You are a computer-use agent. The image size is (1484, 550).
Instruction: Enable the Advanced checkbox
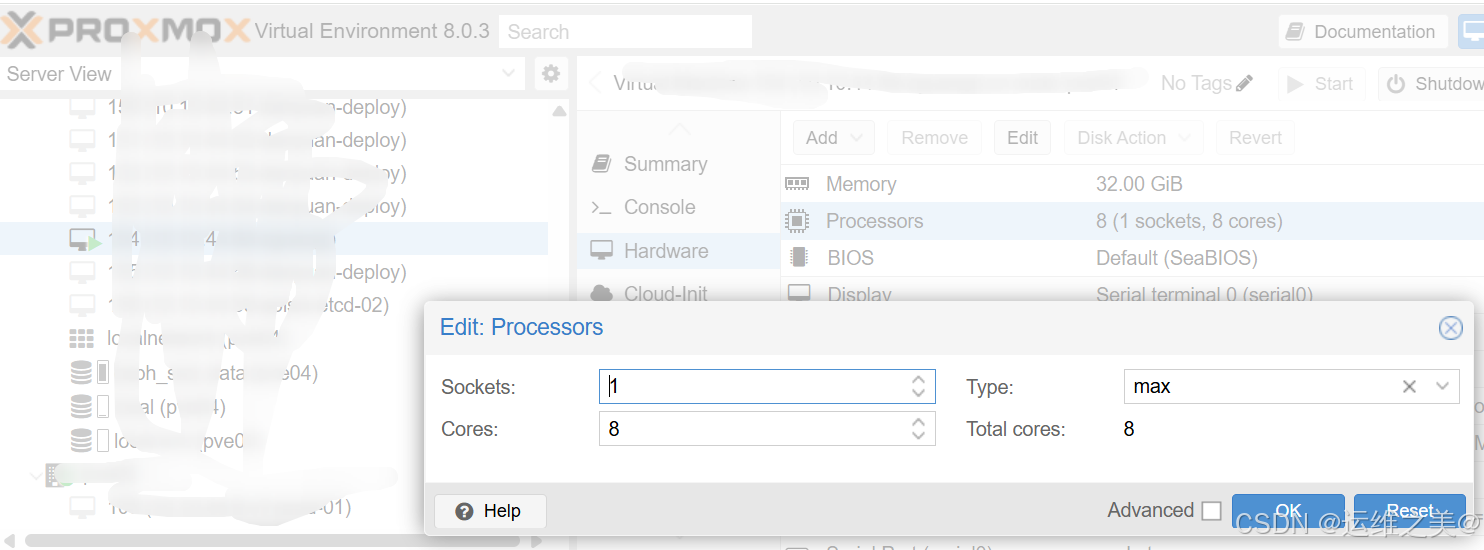1211,511
